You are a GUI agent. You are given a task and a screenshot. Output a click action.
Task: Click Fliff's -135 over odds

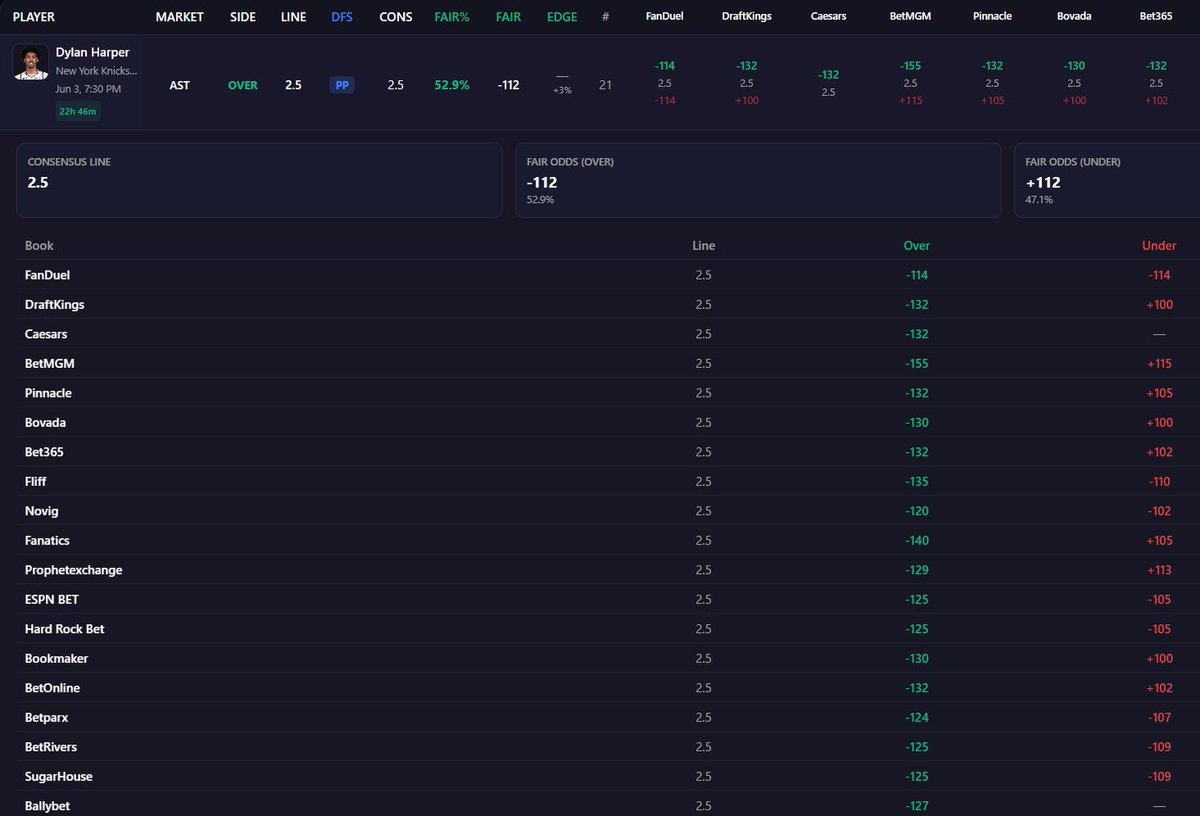[x=916, y=481]
